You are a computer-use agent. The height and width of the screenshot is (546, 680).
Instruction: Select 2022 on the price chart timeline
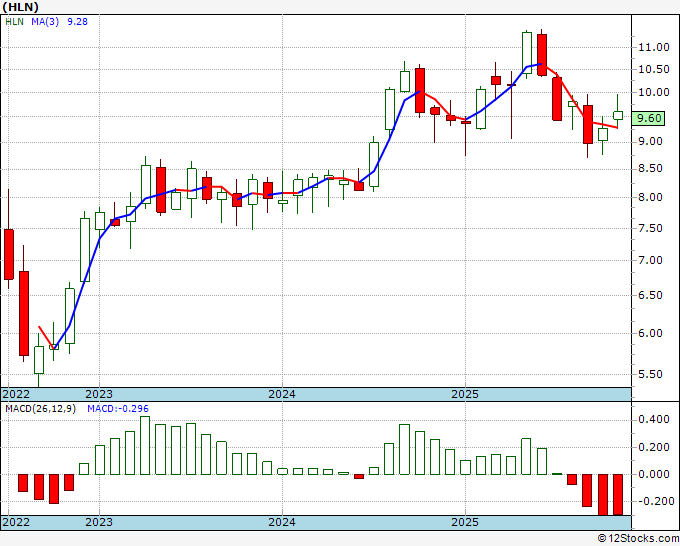[16, 394]
